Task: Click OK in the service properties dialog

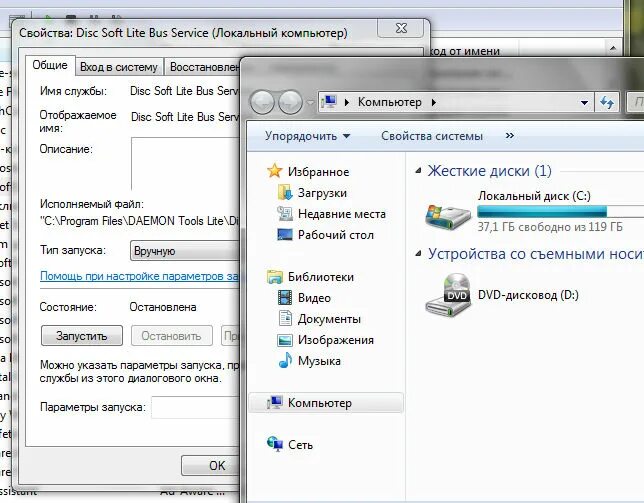Action: [x=210, y=466]
